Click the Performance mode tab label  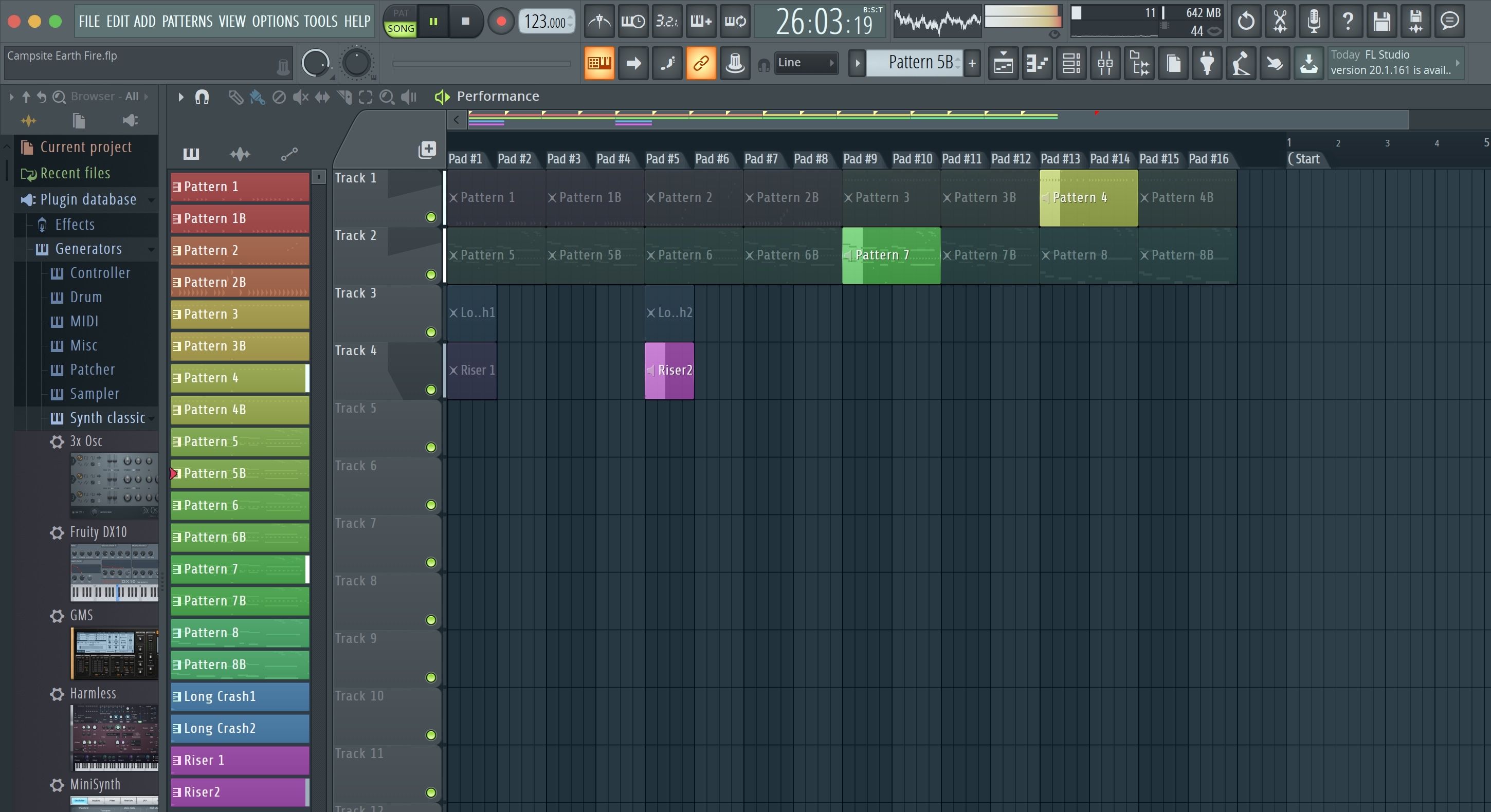(x=498, y=96)
